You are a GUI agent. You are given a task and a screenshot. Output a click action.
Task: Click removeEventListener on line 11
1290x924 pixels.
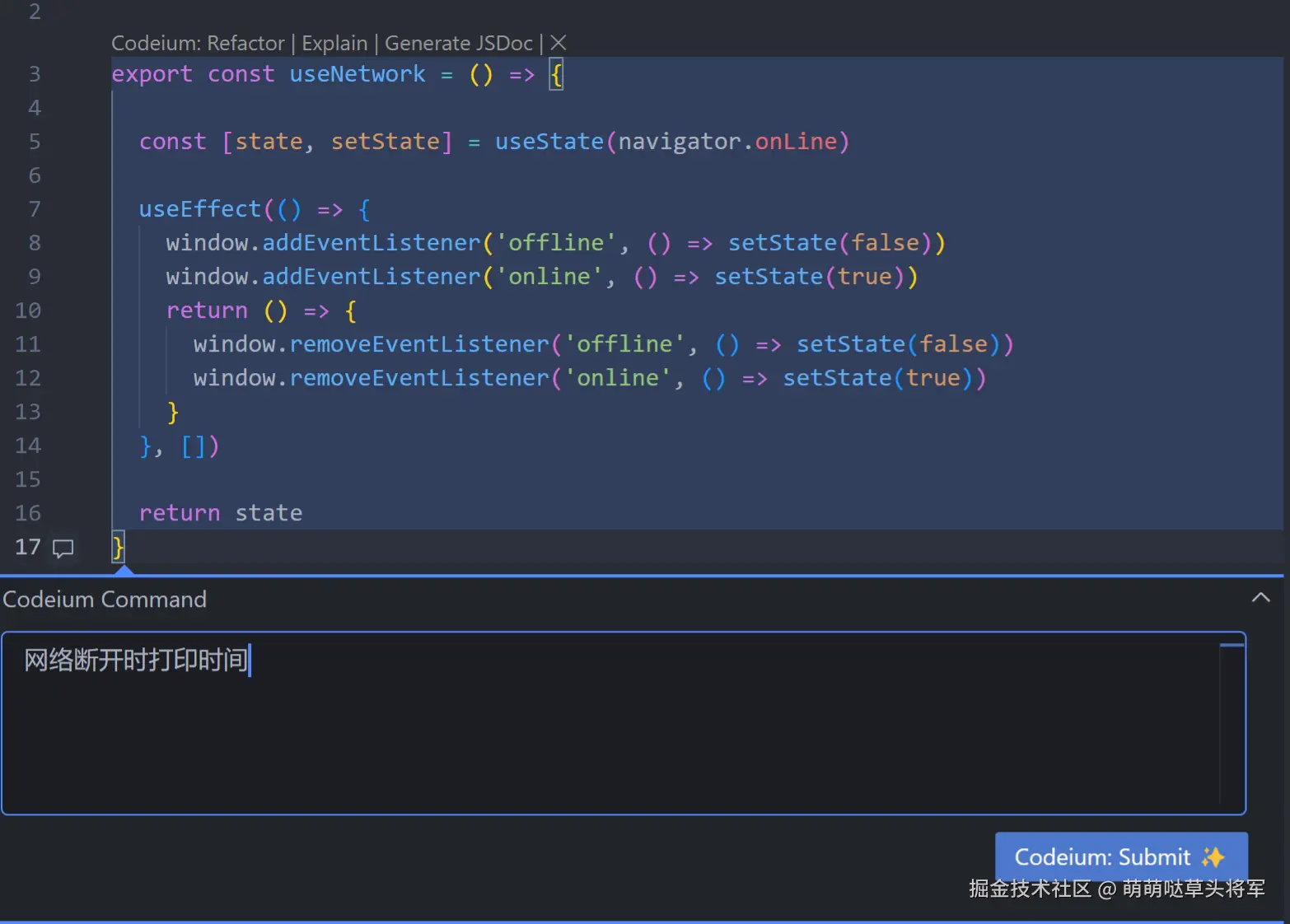(x=419, y=344)
